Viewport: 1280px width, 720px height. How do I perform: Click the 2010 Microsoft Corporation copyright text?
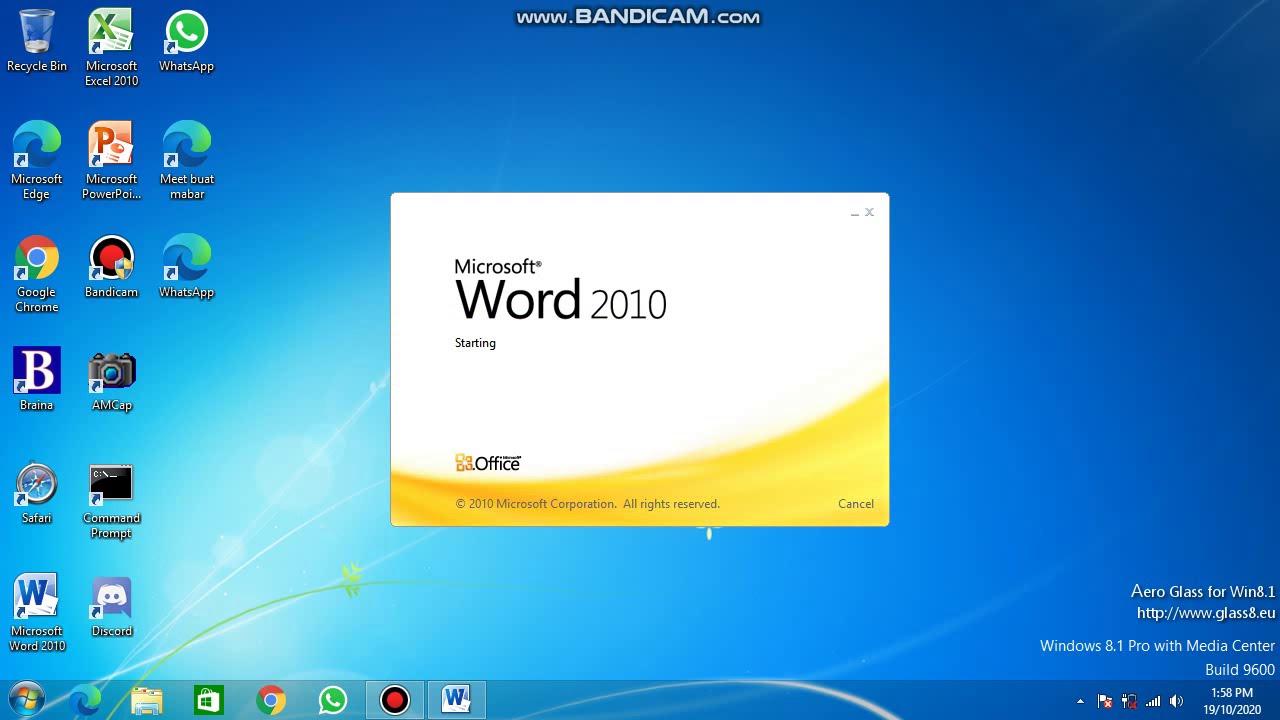588,504
